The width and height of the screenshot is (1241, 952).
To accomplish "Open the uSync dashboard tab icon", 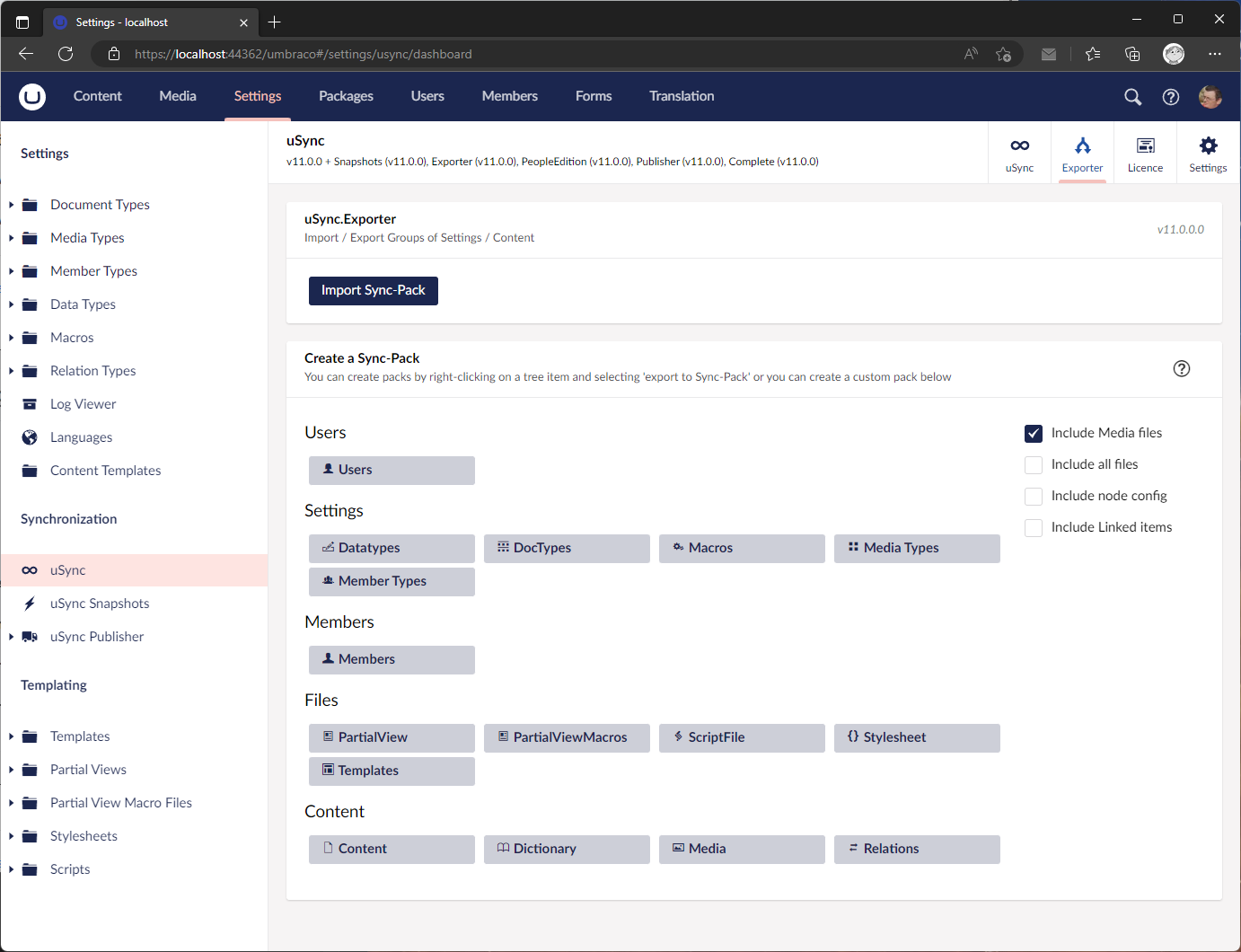I will coord(1019,152).
